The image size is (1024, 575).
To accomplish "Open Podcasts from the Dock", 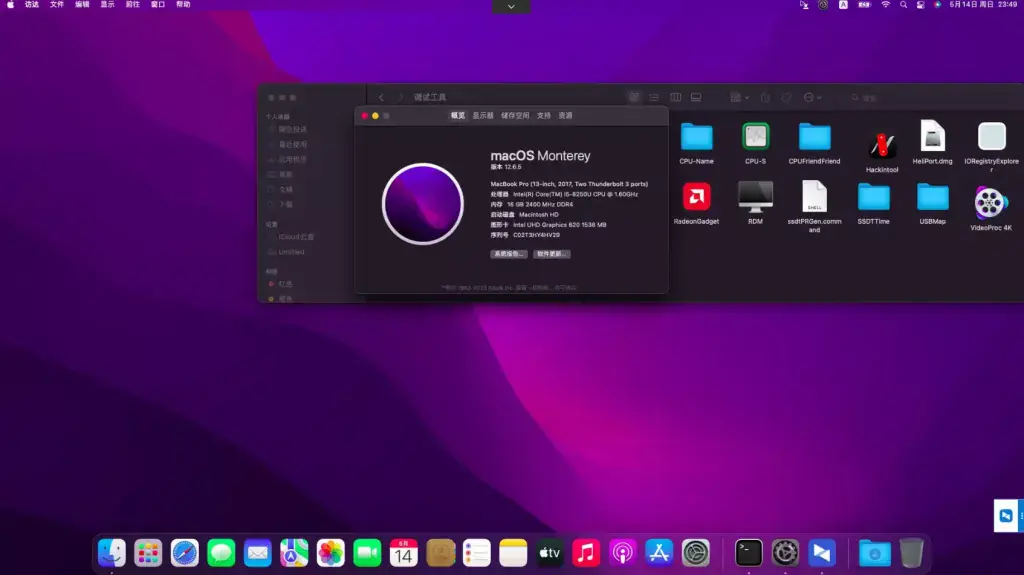I will (622, 553).
